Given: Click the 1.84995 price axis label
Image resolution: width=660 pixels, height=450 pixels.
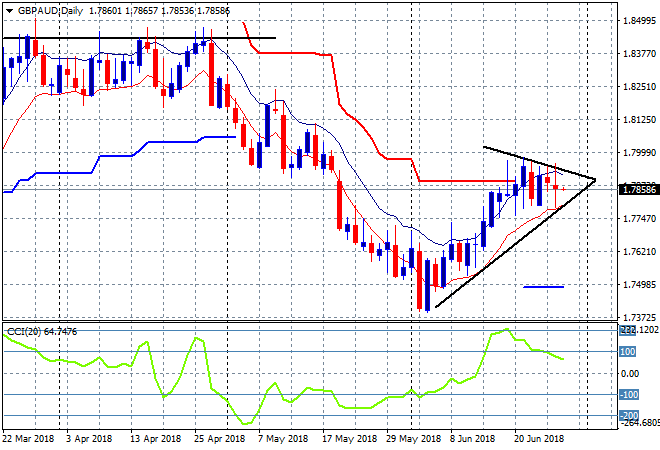Looking at the screenshot, I should coord(639,21).
